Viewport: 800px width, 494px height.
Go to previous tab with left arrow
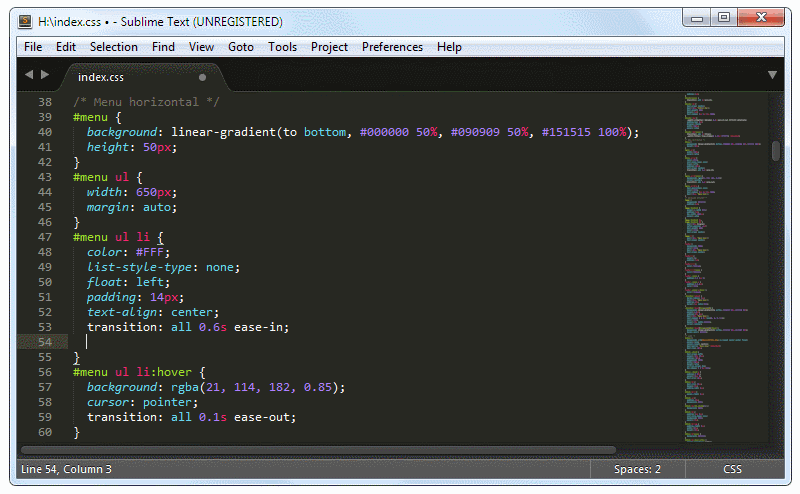click(x=29, y=75)
